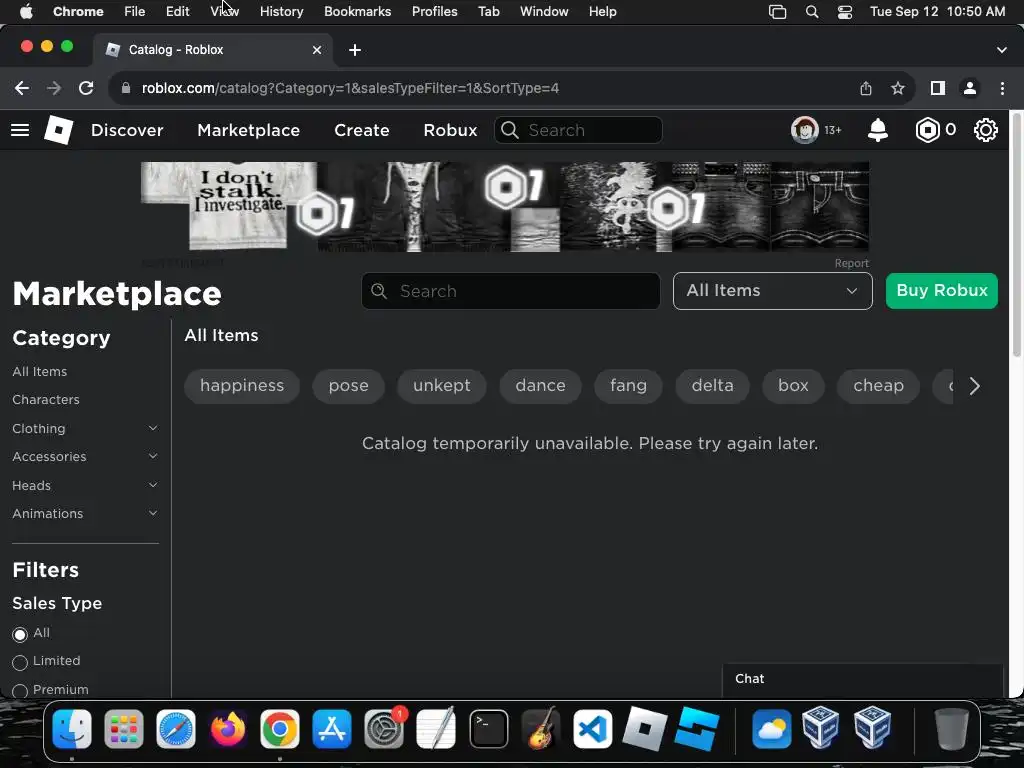The width and height of the screenshot is (1024, 768).
Task: Reload the Roblox catalog page
Action: pyautogui.click(x=86, y=88)
